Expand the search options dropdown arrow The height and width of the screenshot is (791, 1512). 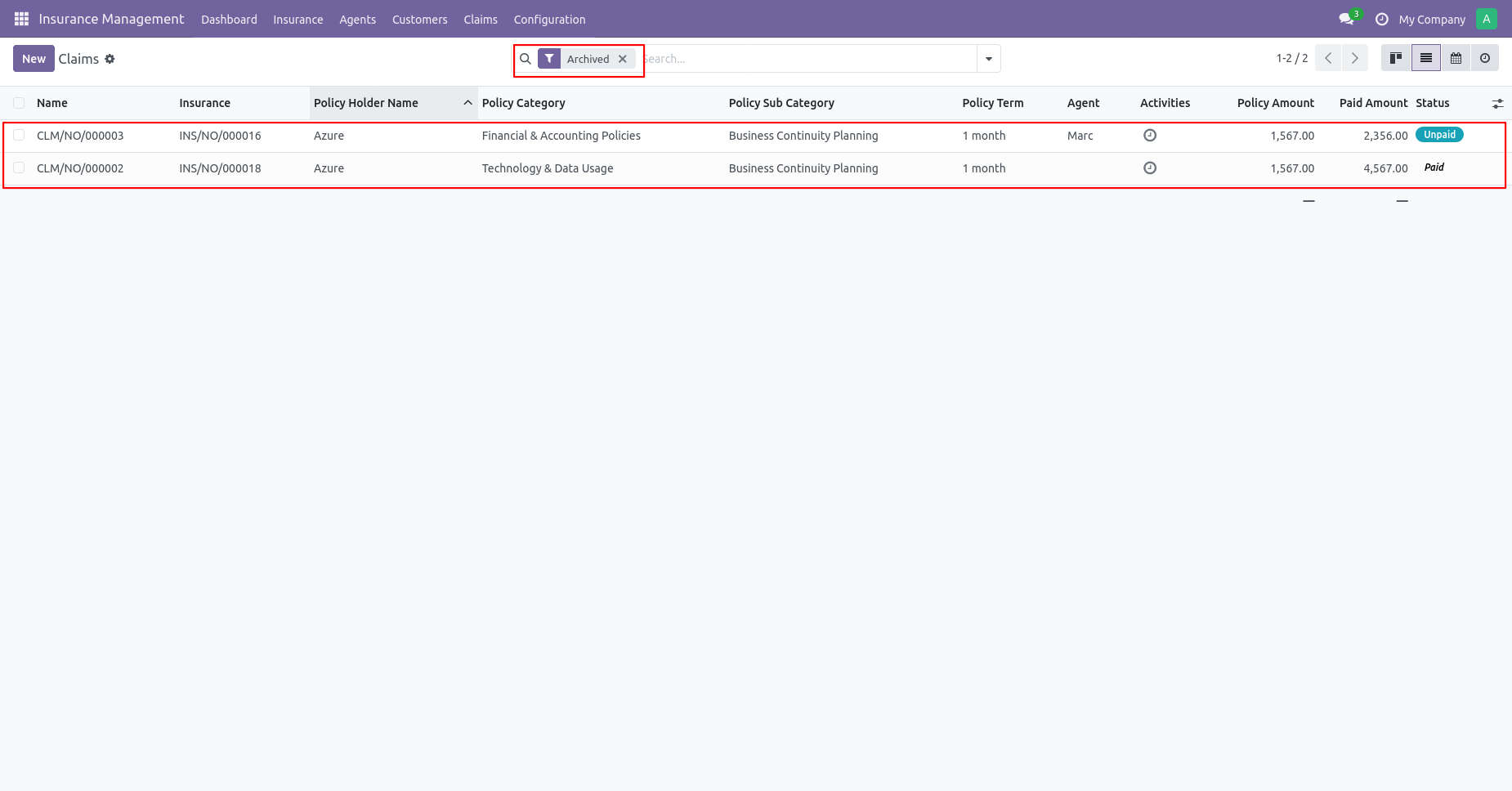point(989,59)
